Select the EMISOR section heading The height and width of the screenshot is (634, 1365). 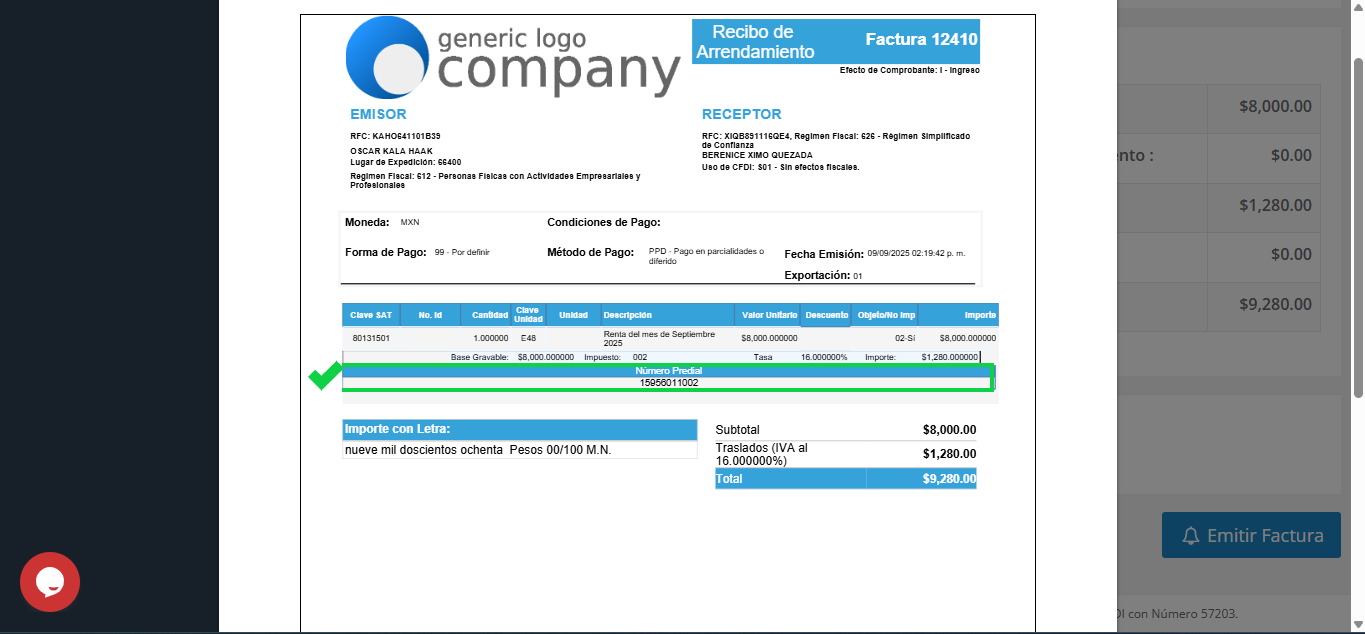pyautogui.click(x=378, y=114)
